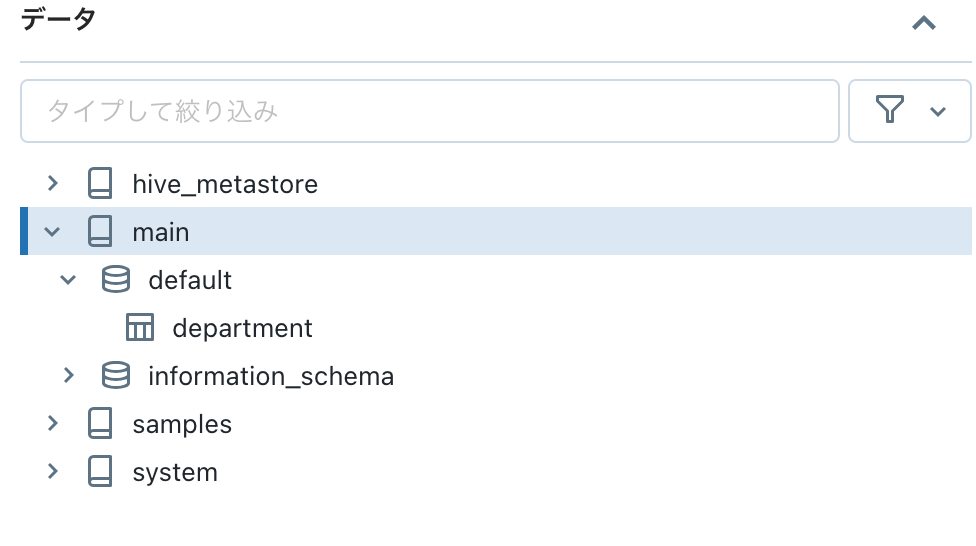This screenshot has width=976, height=546.
Task: Click the samples catalog book icon
Action: click(100, 424)
